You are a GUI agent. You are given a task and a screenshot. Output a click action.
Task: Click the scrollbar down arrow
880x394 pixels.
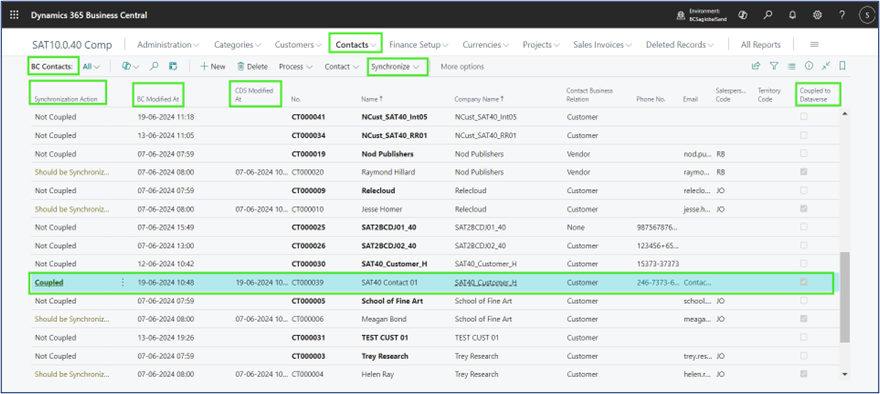click(845, 374)
